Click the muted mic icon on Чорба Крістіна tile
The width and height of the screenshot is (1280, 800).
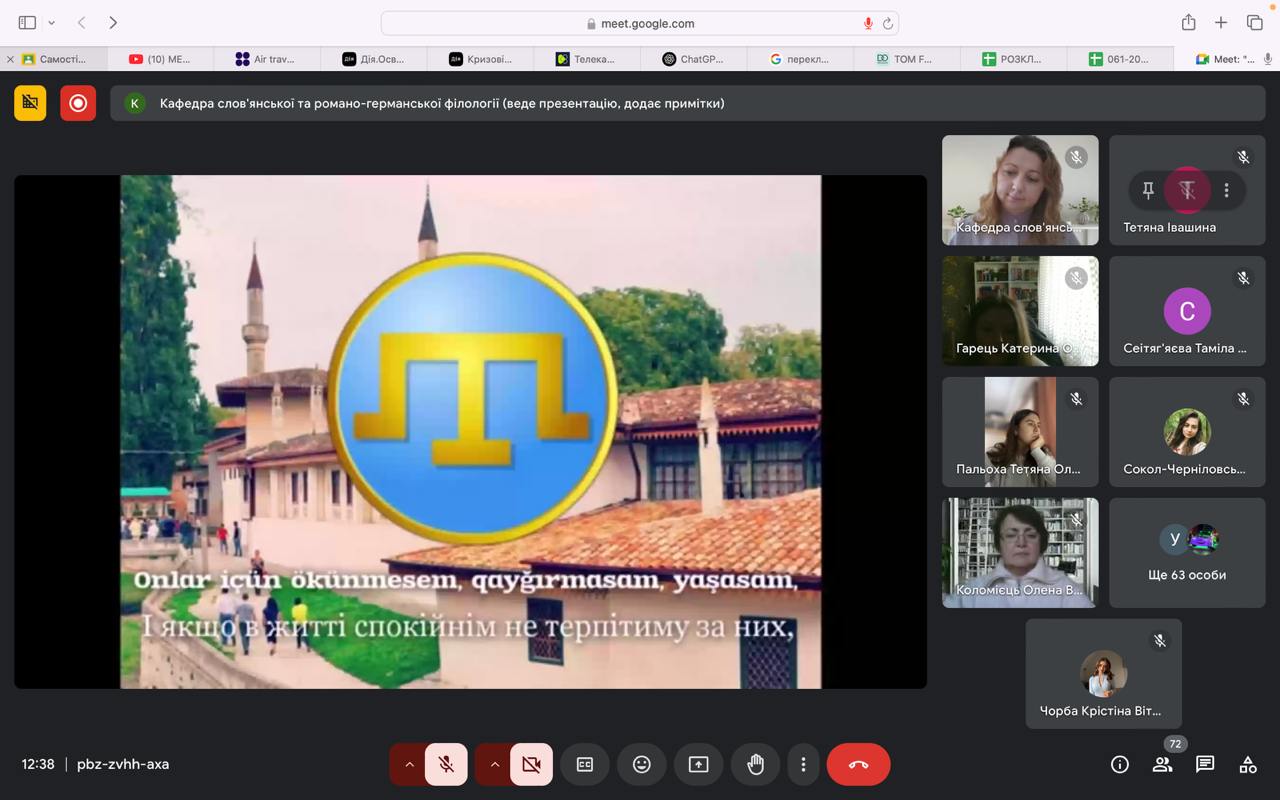pos(1160,641)
